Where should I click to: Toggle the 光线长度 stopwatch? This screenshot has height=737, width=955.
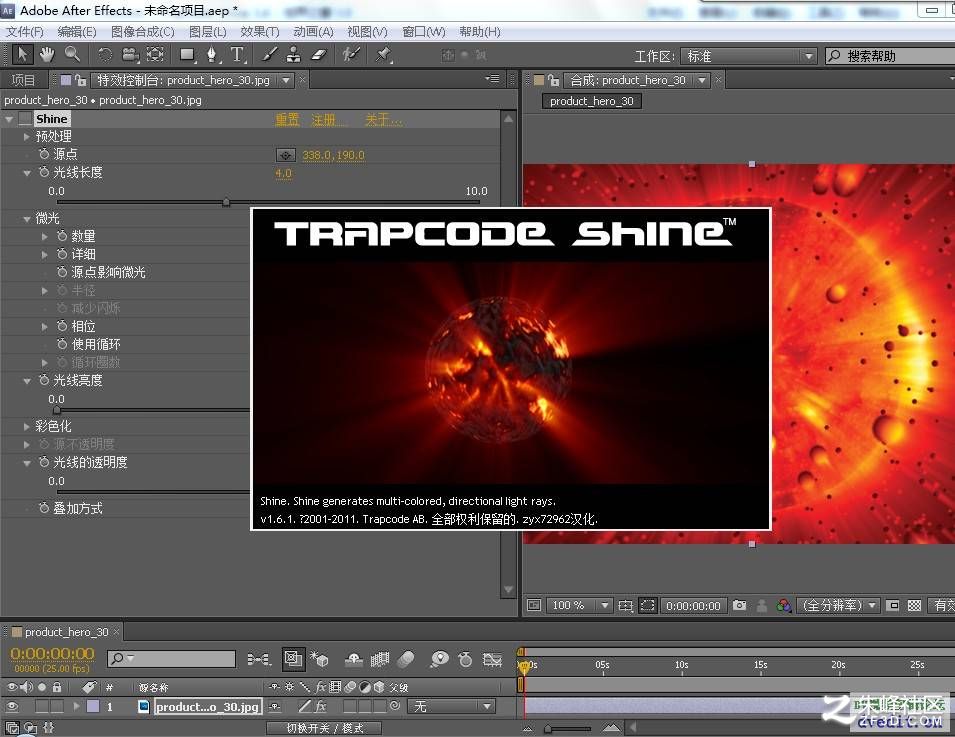pyautogui.click(x=44, y=172)
